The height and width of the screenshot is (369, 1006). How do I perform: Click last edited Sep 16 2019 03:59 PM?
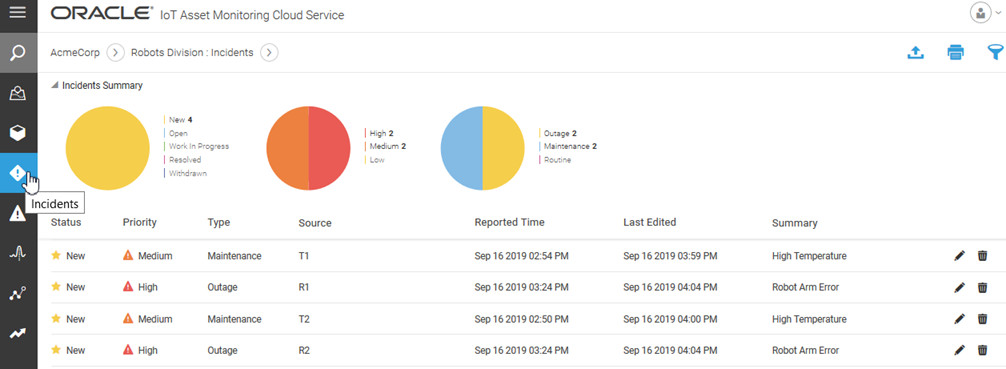[670, 256]
